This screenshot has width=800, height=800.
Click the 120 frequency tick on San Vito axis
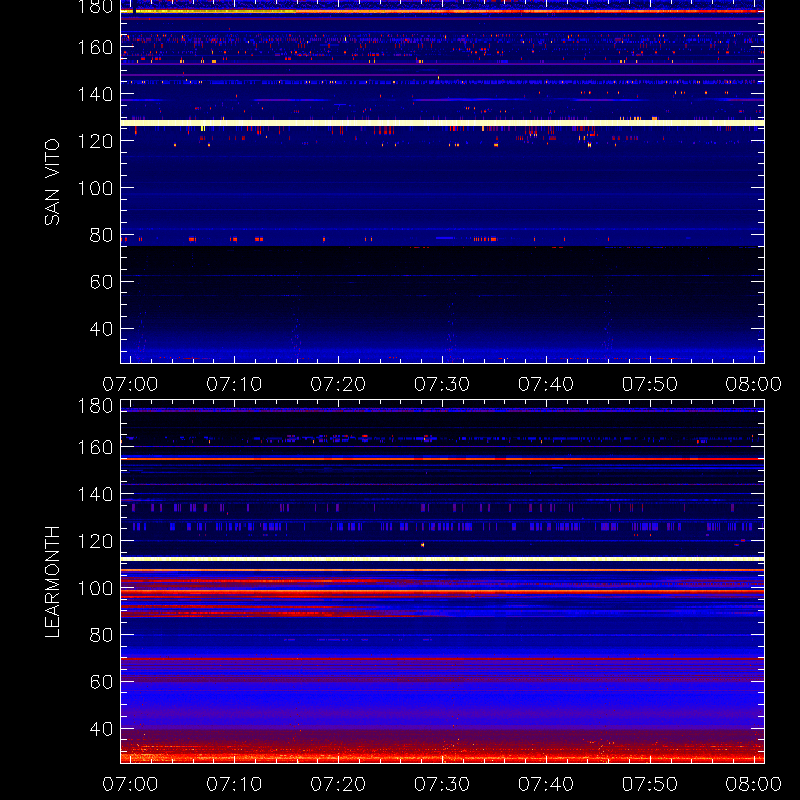[x=95, y=141]
